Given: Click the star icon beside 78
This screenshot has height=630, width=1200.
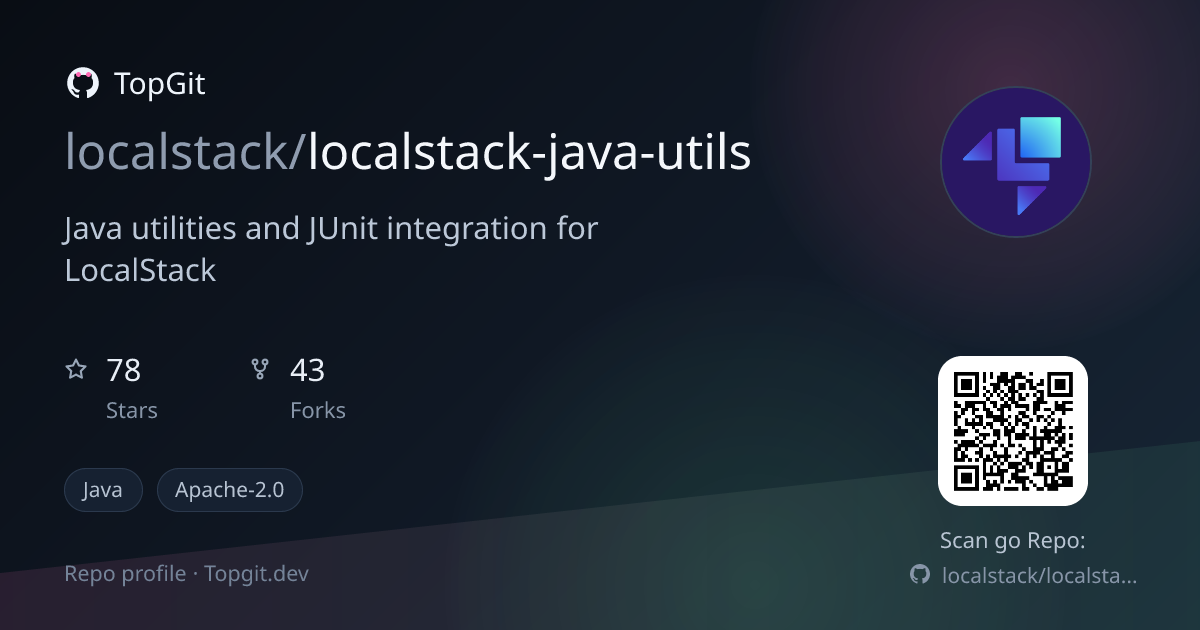Looking at the screenshot, I should pyautogui.click(x=76, y=370).
